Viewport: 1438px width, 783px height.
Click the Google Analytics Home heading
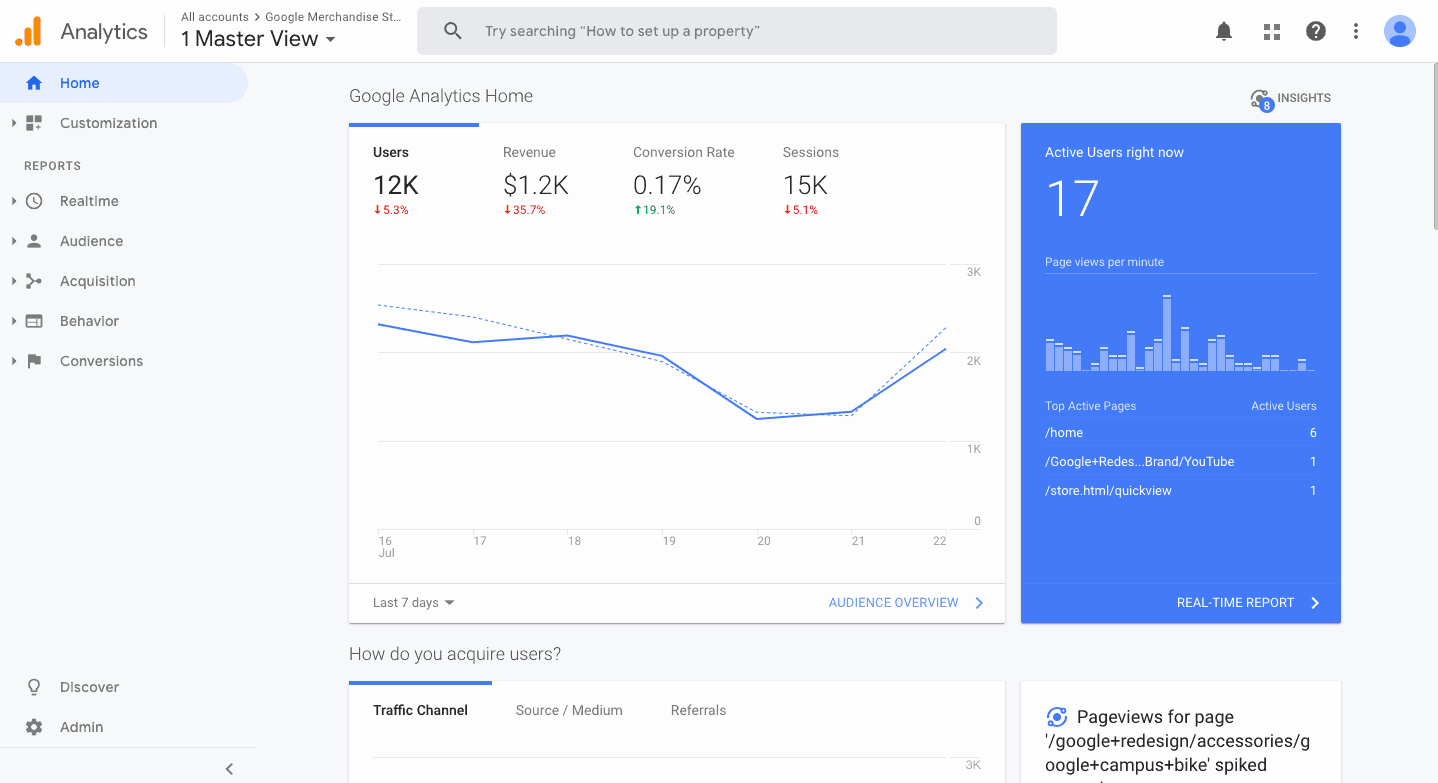coord(441,96)
